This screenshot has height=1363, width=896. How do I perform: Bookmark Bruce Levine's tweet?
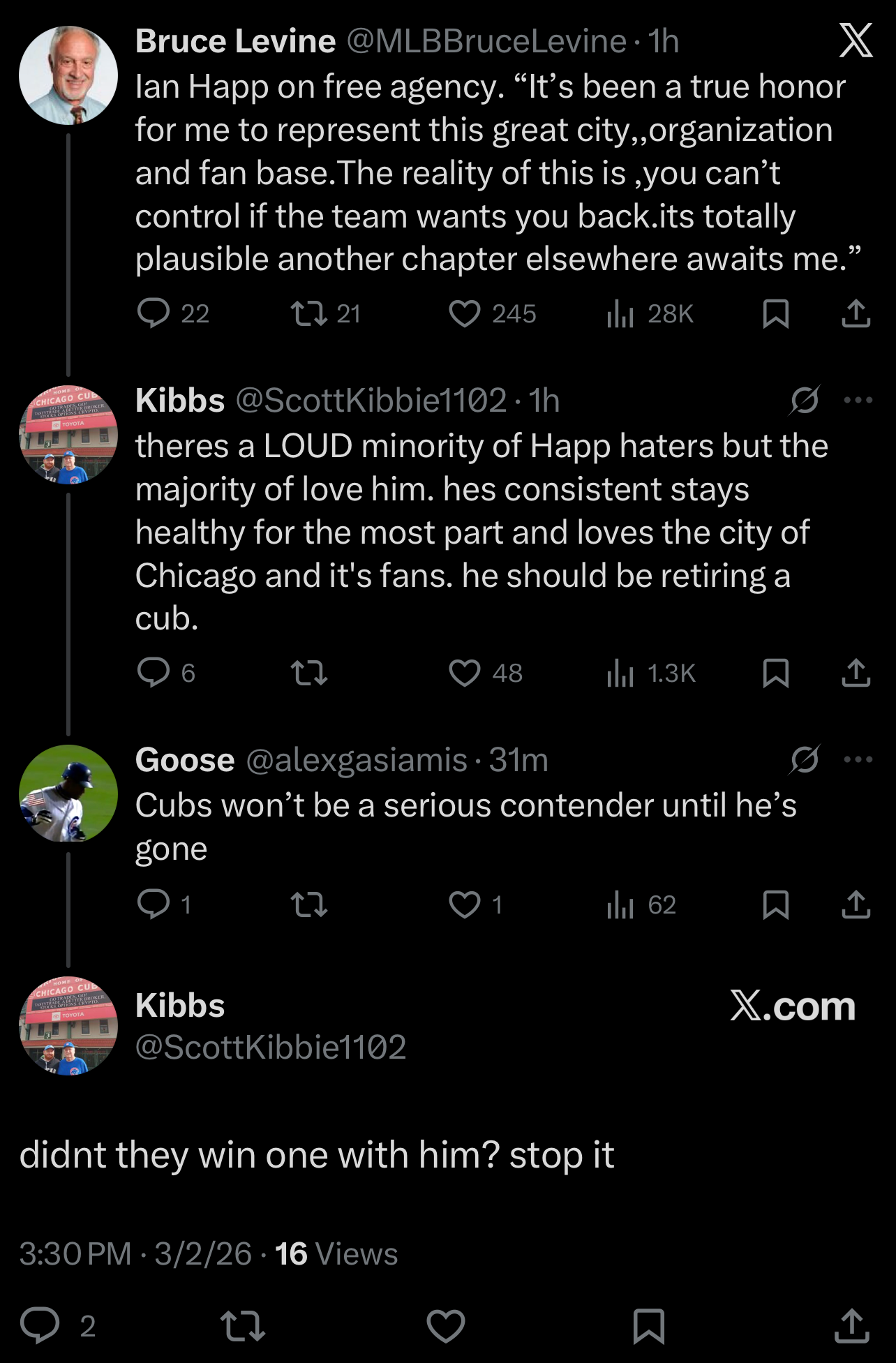pos(776,313)
